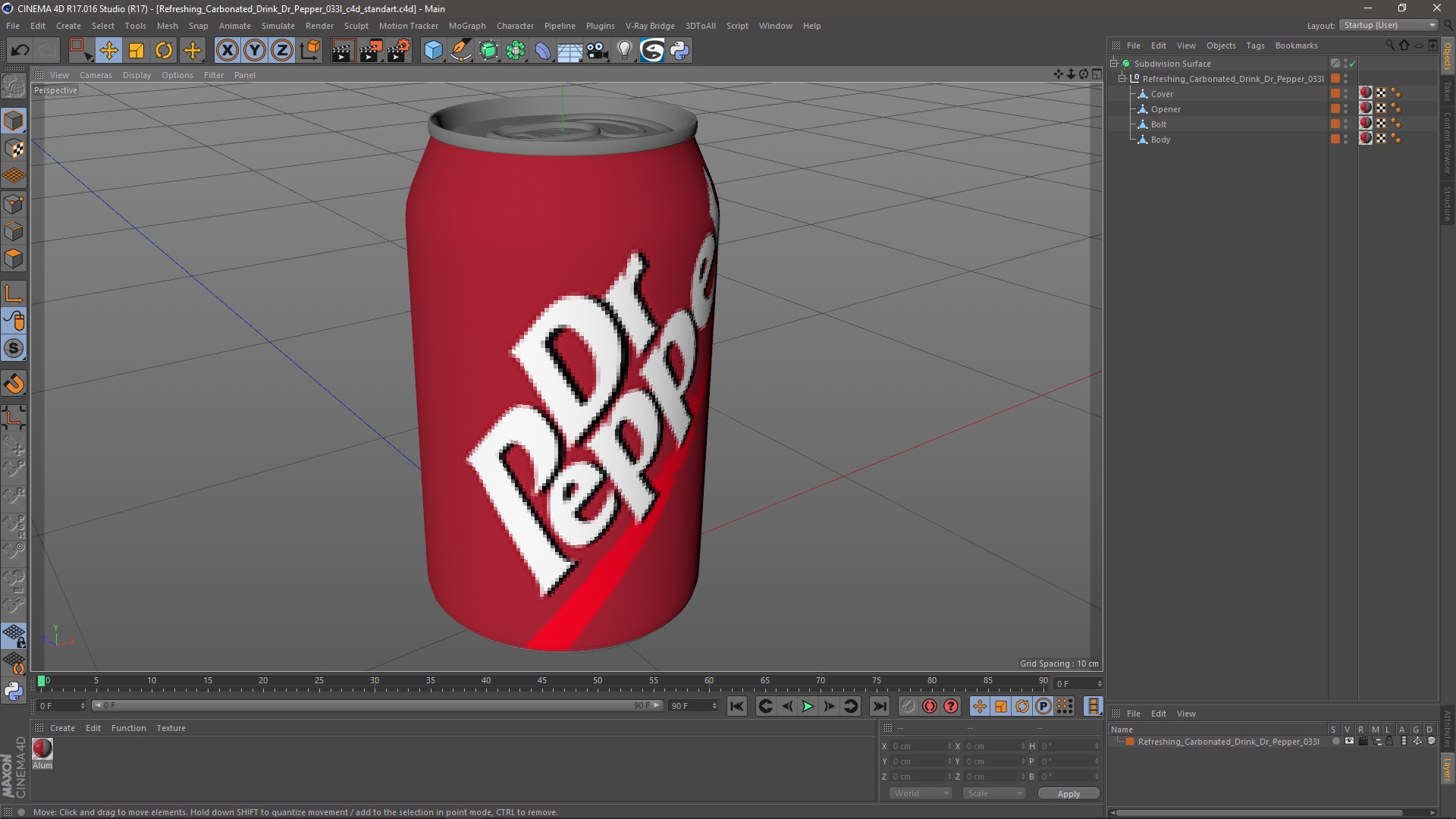Open Edit Render Settings icon
1456x819 pixels.
399,51
